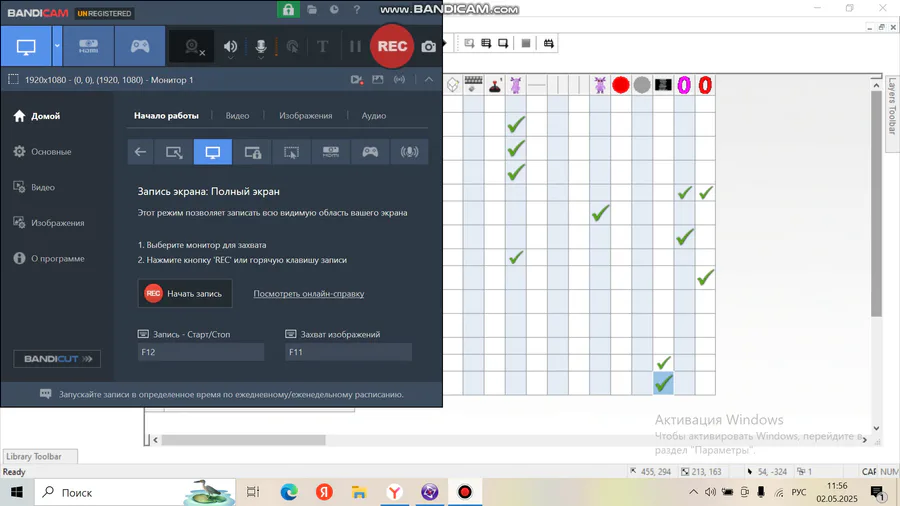This screenshot has height=506, width=900.
Task: Open Bandicam help question mark
Action: pyautogui.click(x=356, y=10)
